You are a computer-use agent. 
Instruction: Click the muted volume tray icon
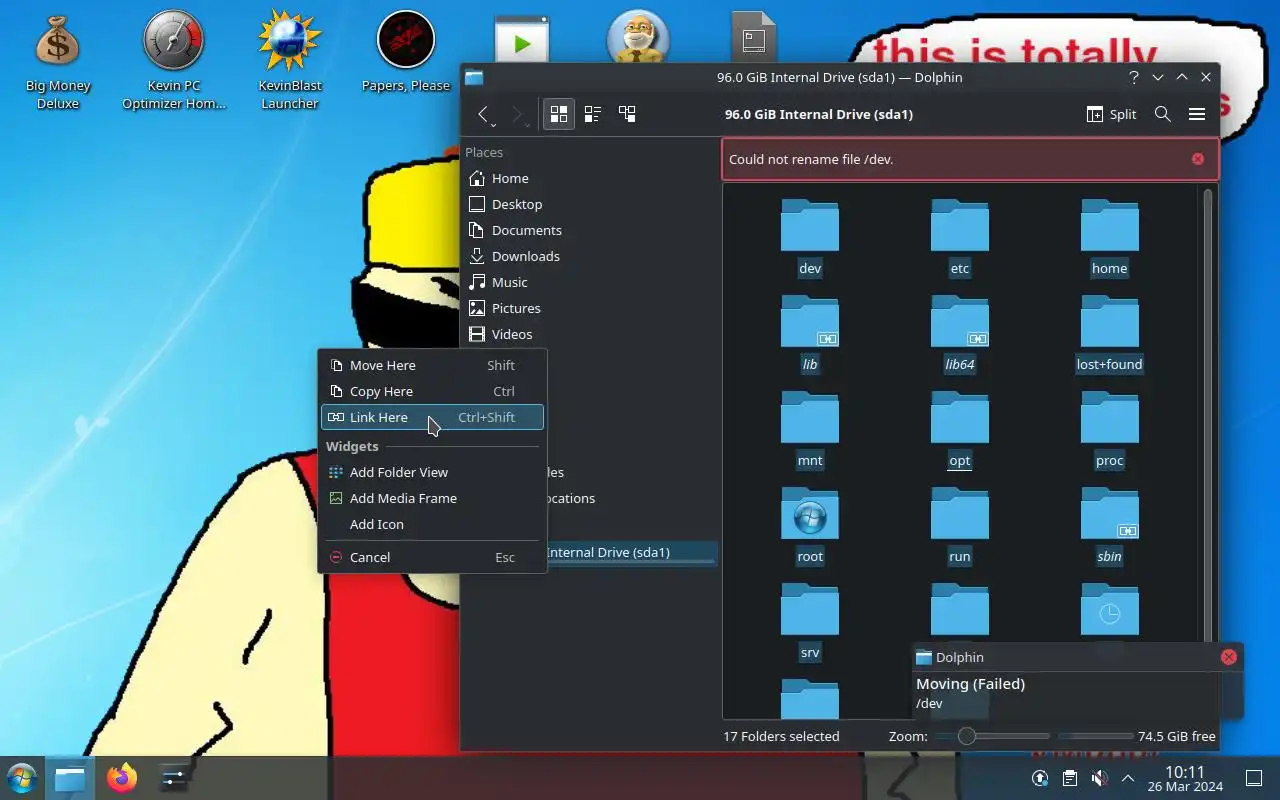(x=1098, y=778)
